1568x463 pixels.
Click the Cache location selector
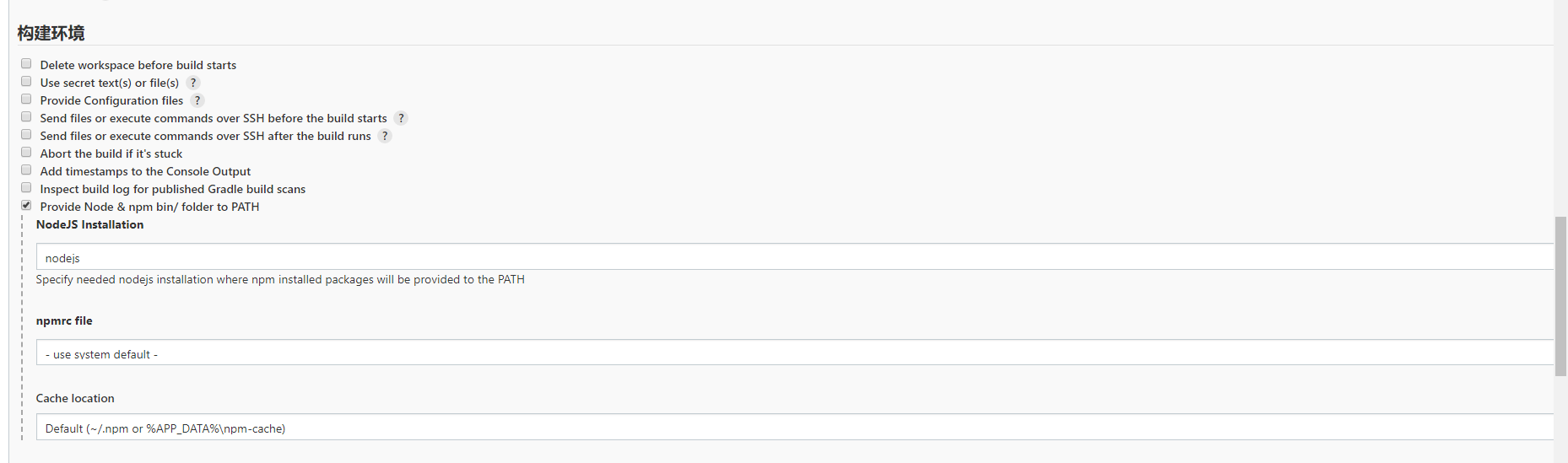[793, 428]
